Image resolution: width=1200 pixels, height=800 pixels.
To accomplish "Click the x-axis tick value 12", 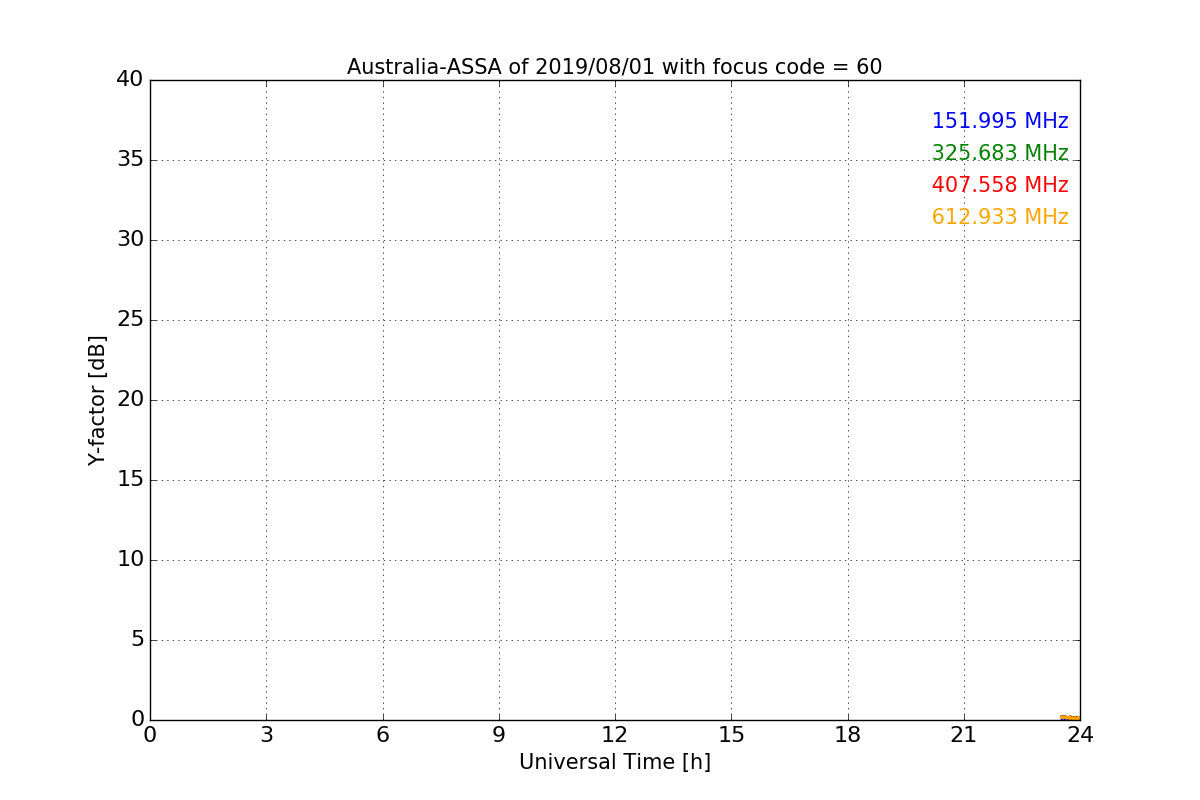I will 615,735.
